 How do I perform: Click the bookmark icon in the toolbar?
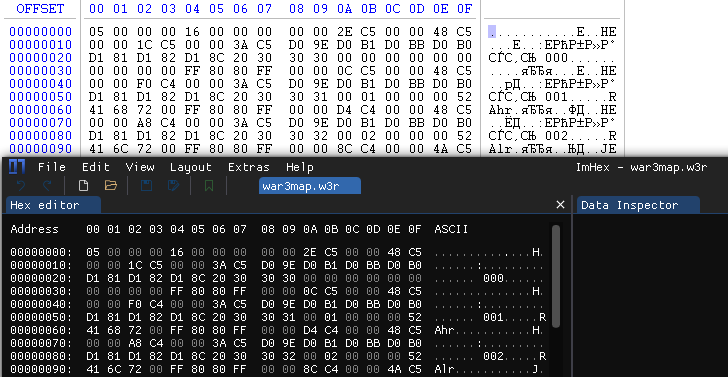pyautogui.click(x=209, y=186)
